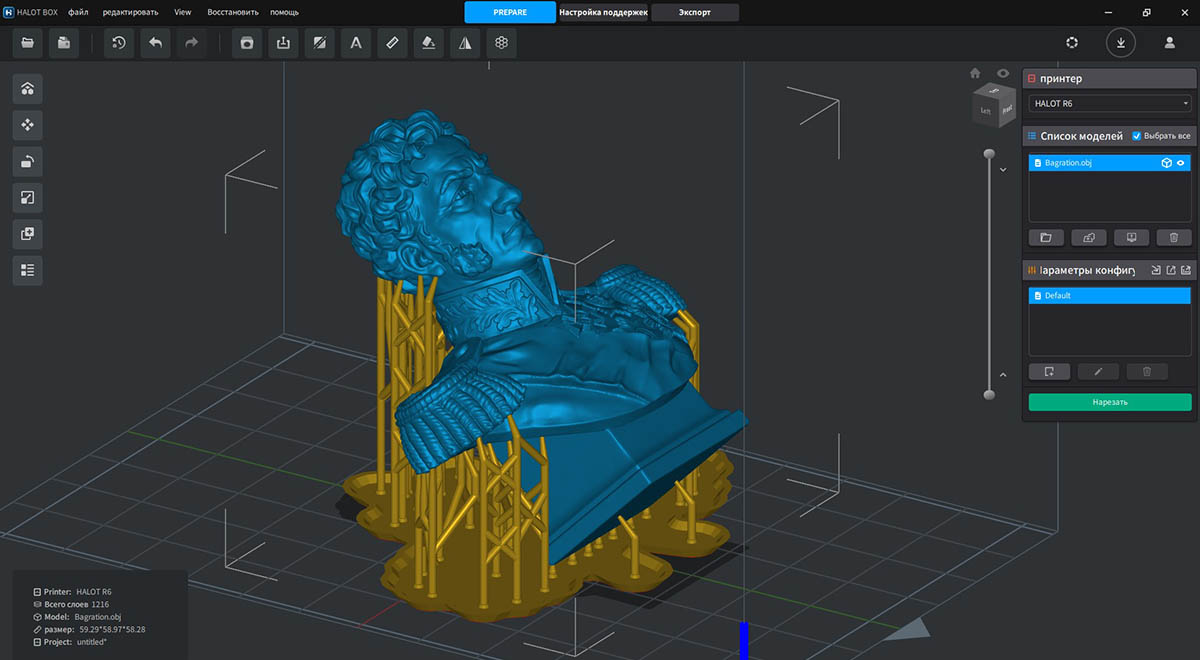Switch to the 'Экспорт' tab
The image size is (1200, 660).
click(695, 13)
